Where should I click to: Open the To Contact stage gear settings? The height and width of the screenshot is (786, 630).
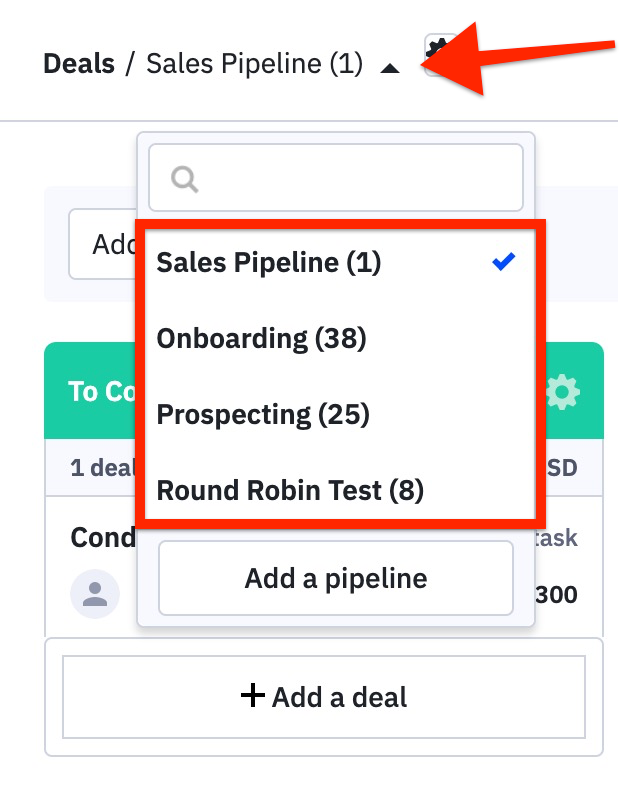pyautogui.click(x=562, y=391)
